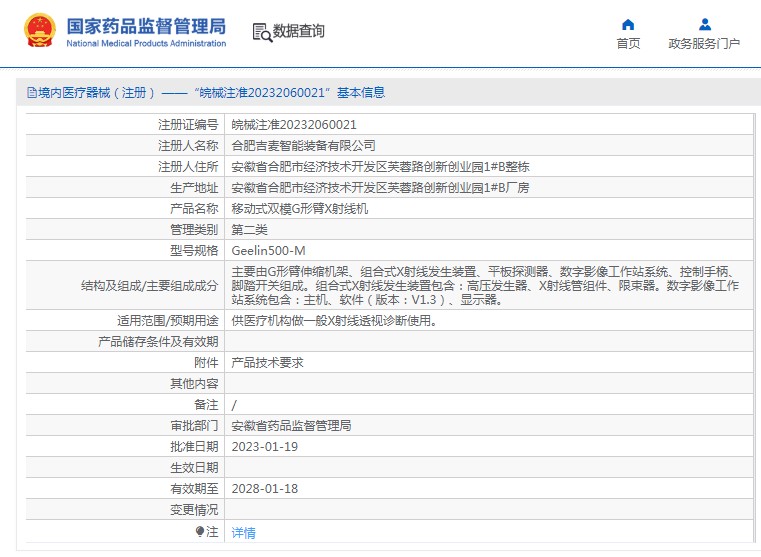Click the 政务服务门户 user icon
761x557 pixels.
705,24
